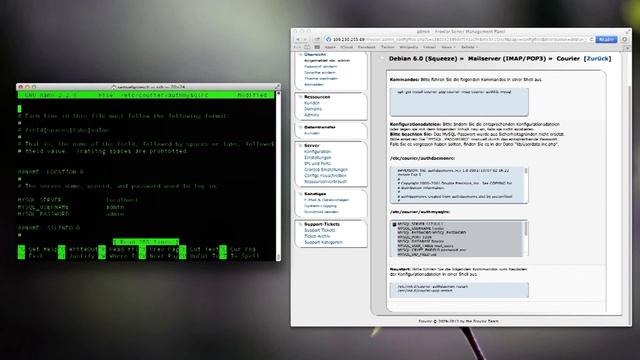Expand the News bookmarks dropdown
Image resolution: width=640 pixels, height=360 pixels.
(x=448, y=47)
